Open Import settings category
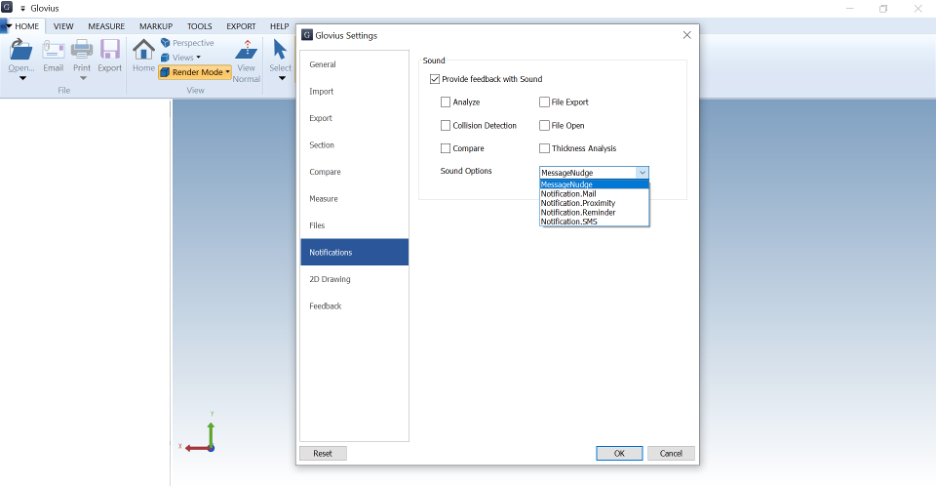936x486 pixels. 355,91
